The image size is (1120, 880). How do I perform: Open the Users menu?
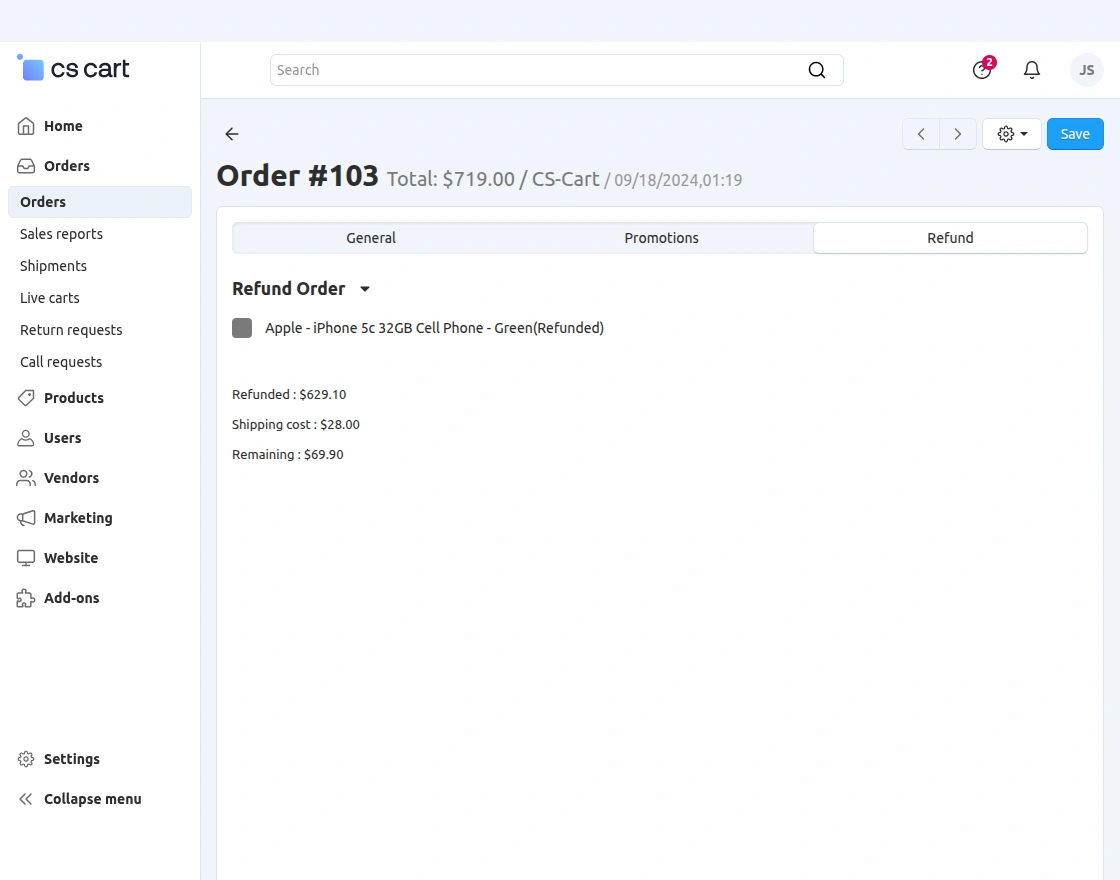coord(63,438)
